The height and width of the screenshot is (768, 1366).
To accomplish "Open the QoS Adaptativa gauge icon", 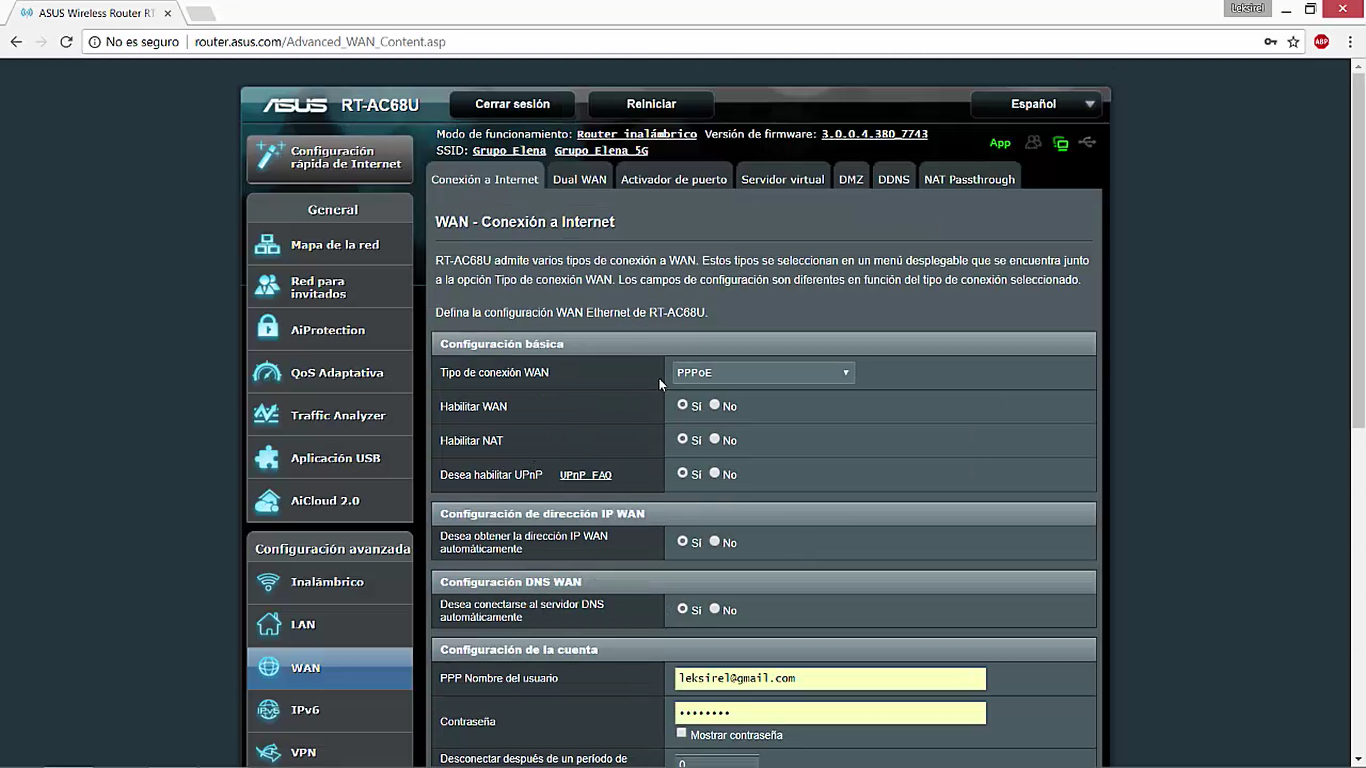I will click(267, 372).
